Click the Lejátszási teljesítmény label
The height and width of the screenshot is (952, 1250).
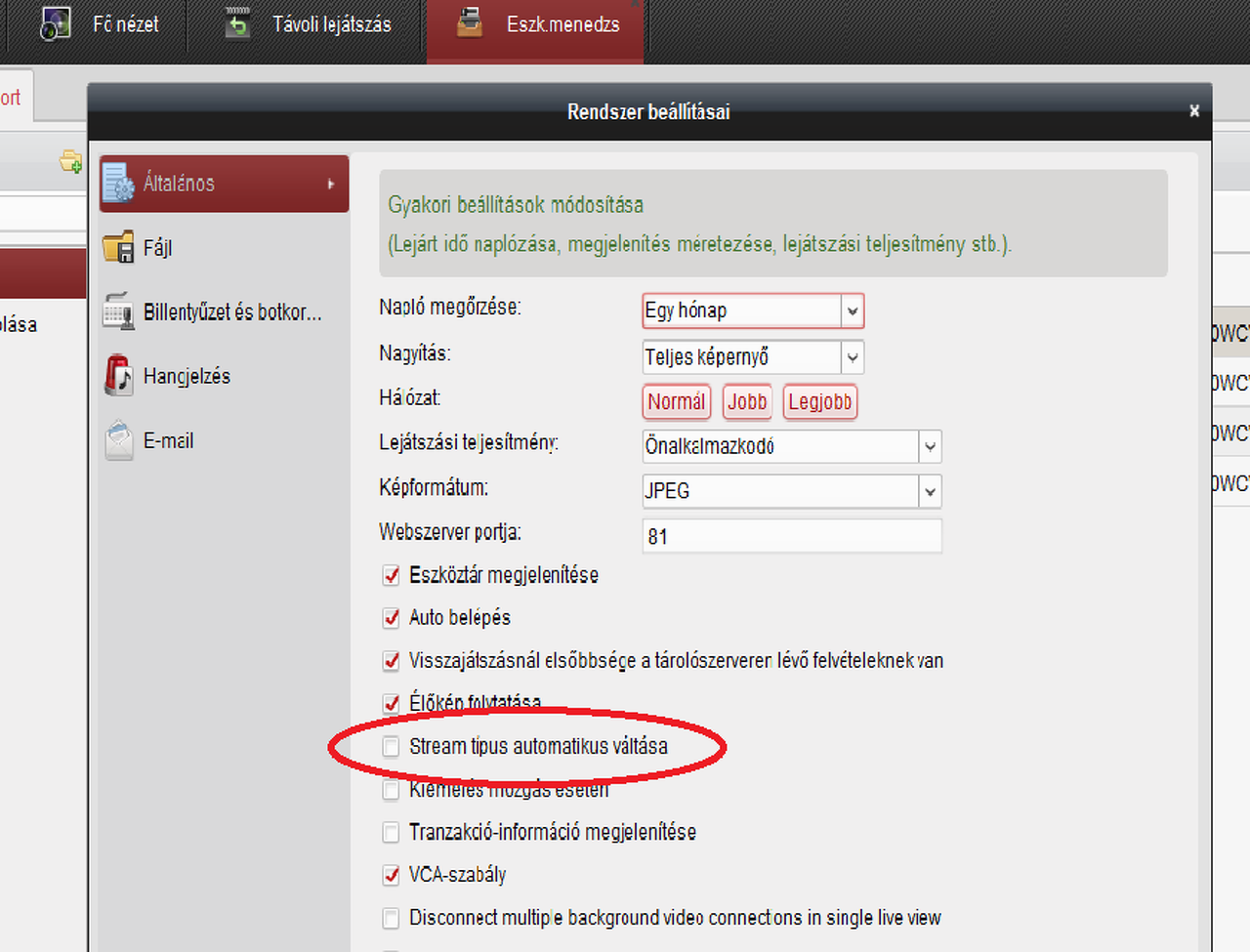469,443
